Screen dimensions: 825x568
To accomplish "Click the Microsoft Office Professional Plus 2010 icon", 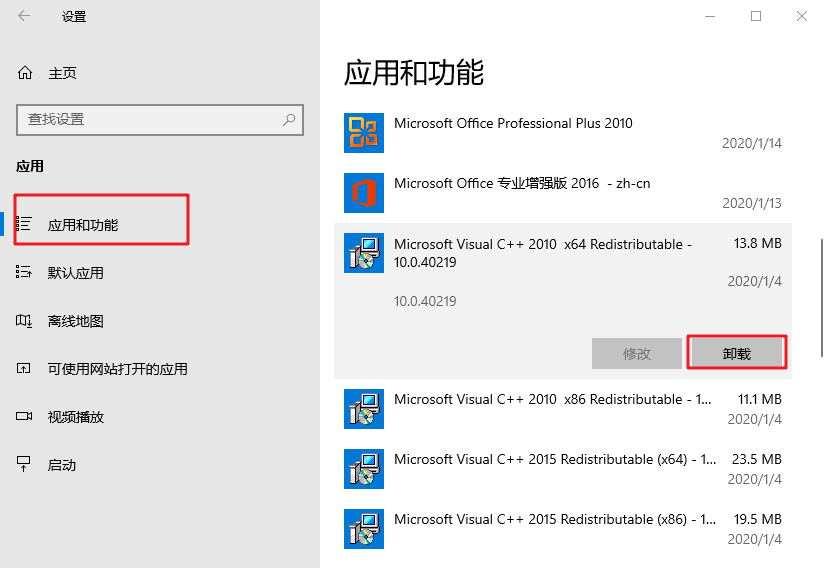I will pyautogui.click(x=364, y=133).
